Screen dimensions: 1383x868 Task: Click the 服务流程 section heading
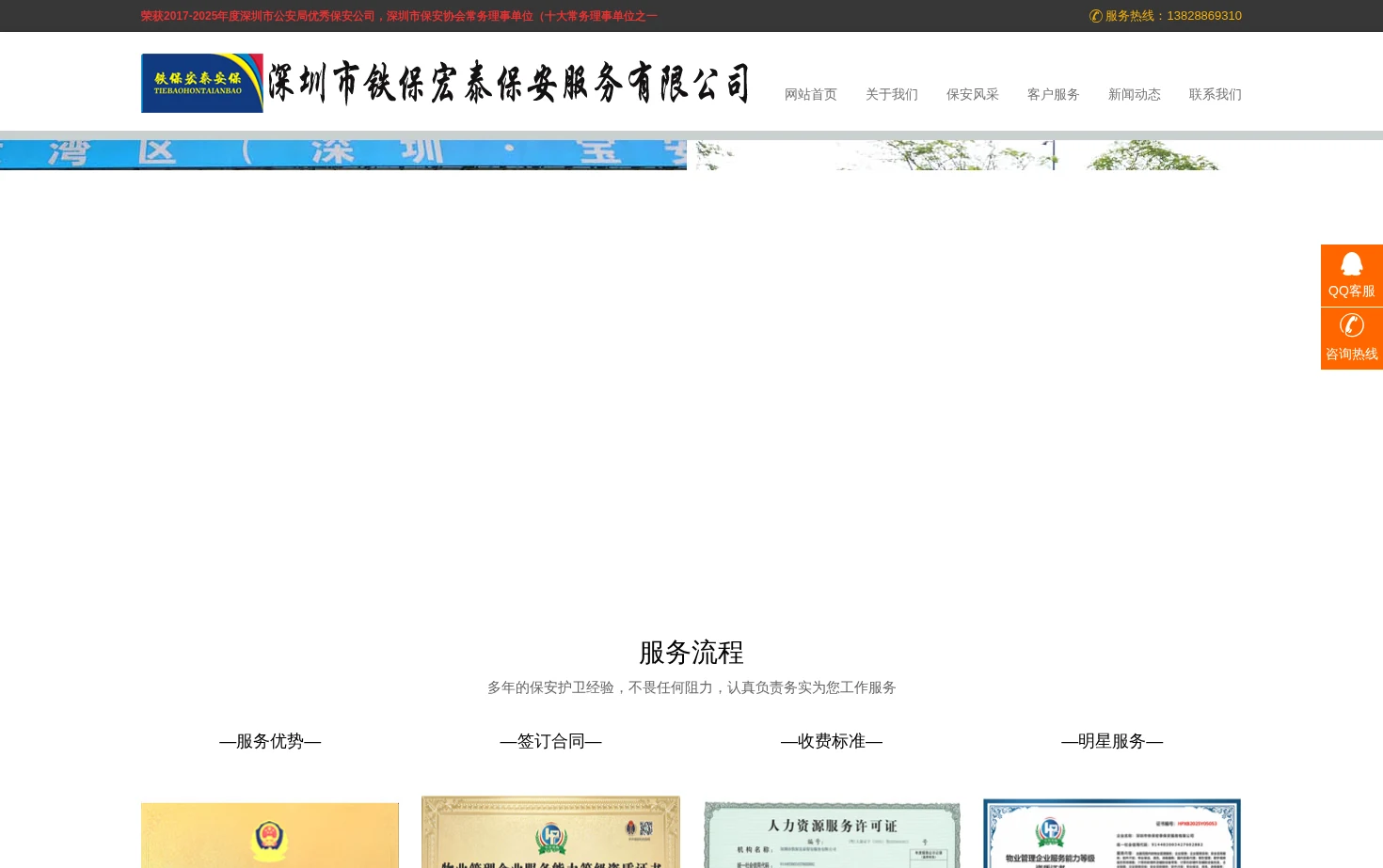point(691,652)
